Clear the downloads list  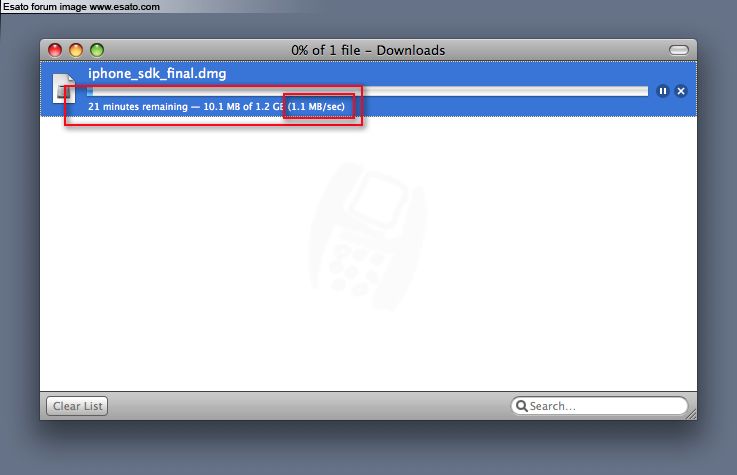pyautogui.click(x=77, y=406)
